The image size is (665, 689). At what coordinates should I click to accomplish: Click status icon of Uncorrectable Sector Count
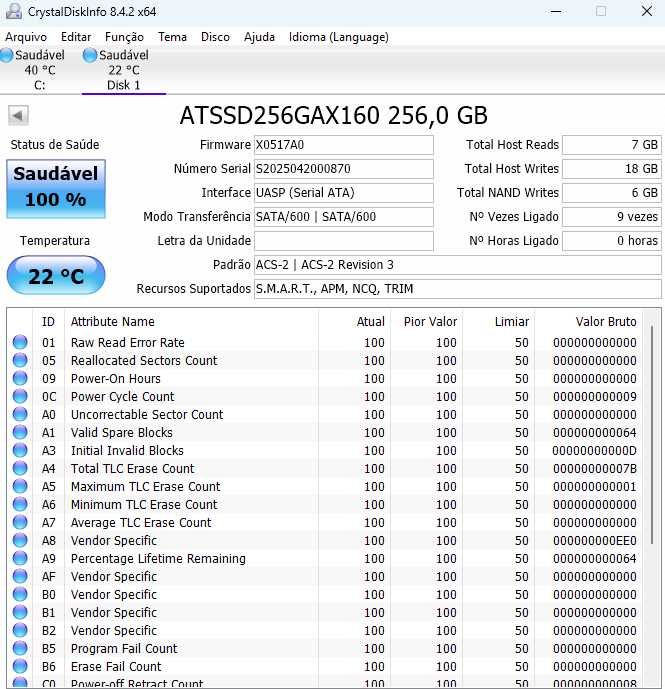click(x=20, y=414)
